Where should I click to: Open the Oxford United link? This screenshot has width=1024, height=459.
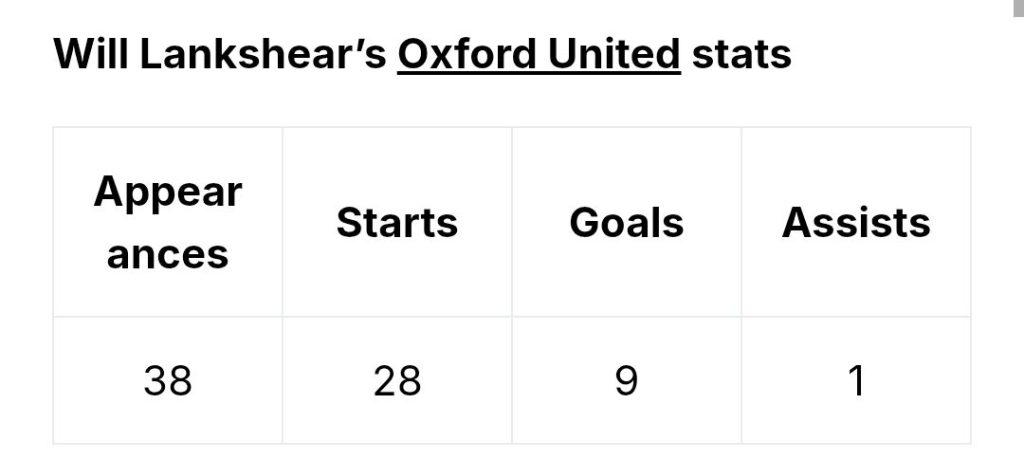539,54
